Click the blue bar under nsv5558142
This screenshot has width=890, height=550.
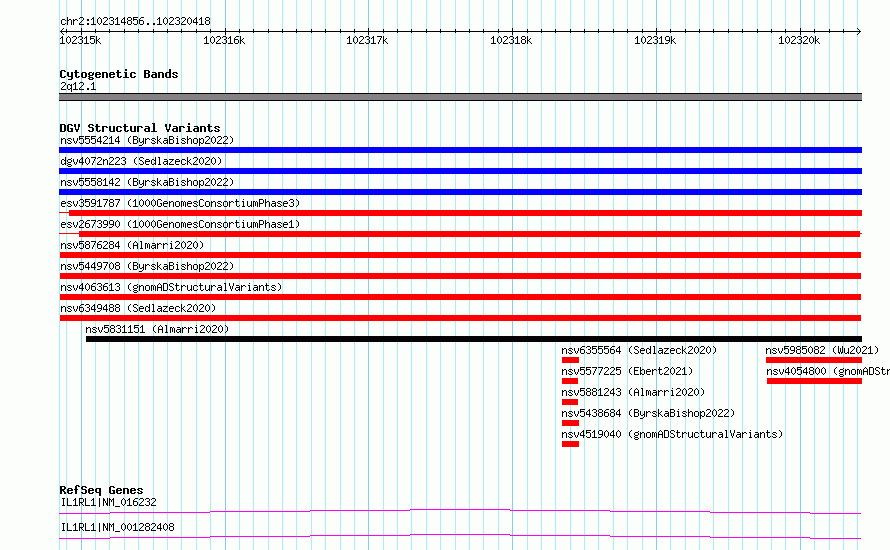(x=460, y=192)
